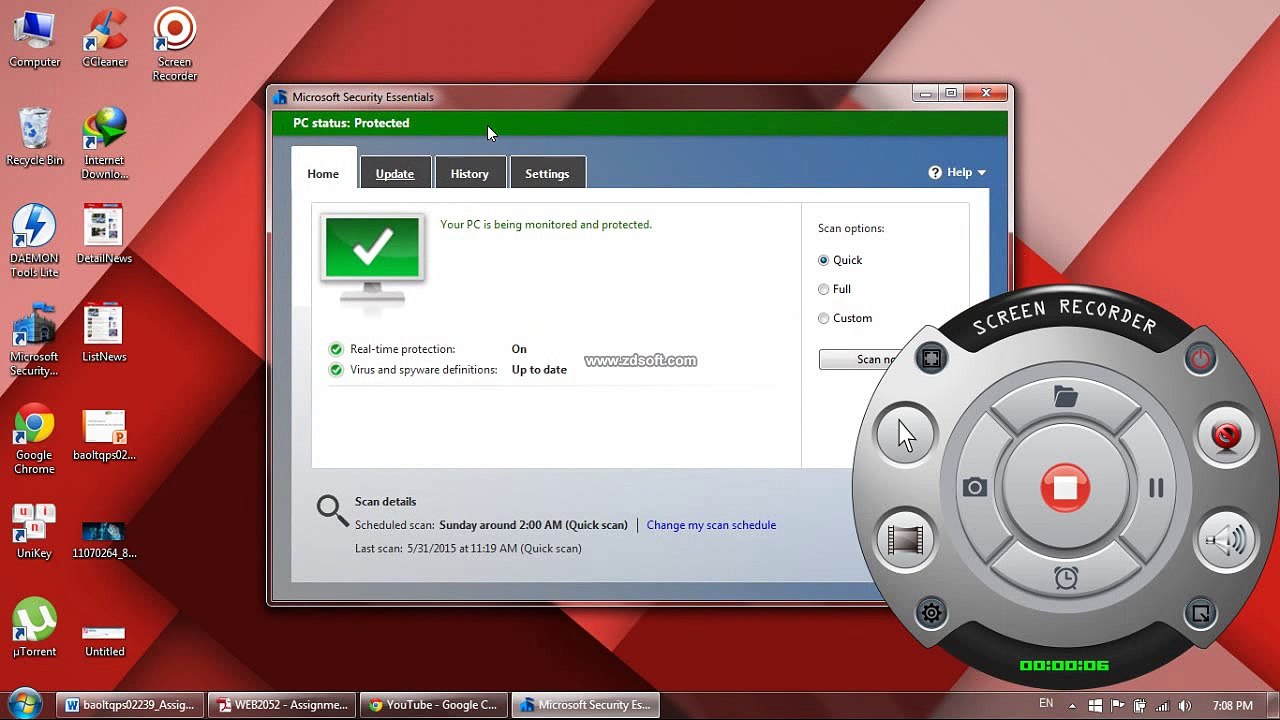Switch to the baoltqps02239 Word taskbar button
The width and height of the screenshot is (1280, 720).
click(130, 705)
